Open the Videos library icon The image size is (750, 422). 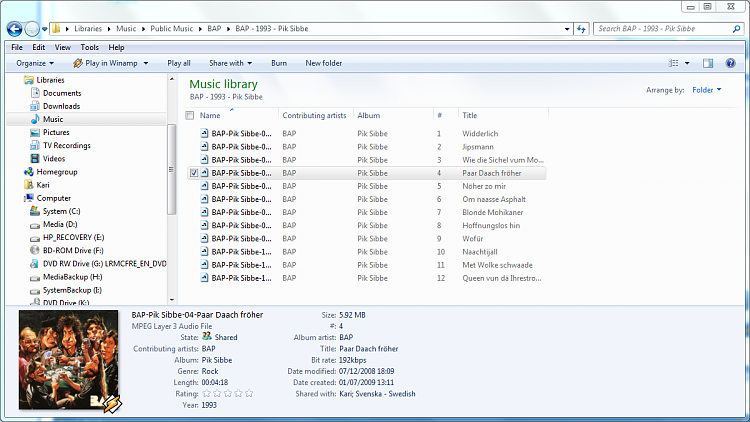(x=35, y=158)
